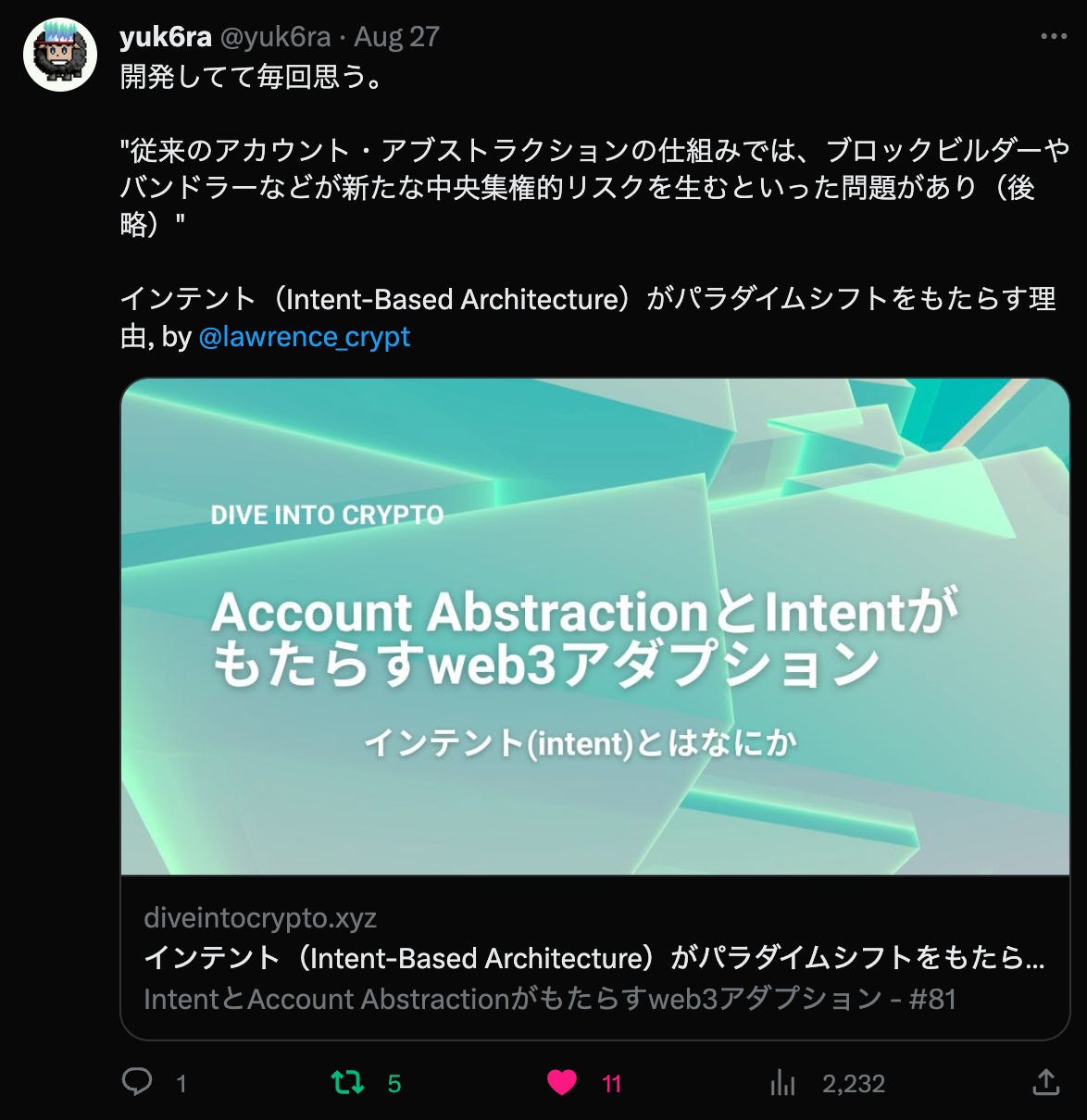Viewport: 1087px width, 1120px height.
Task: Open the link card's Japanese article title
Action: click(594, 958)
